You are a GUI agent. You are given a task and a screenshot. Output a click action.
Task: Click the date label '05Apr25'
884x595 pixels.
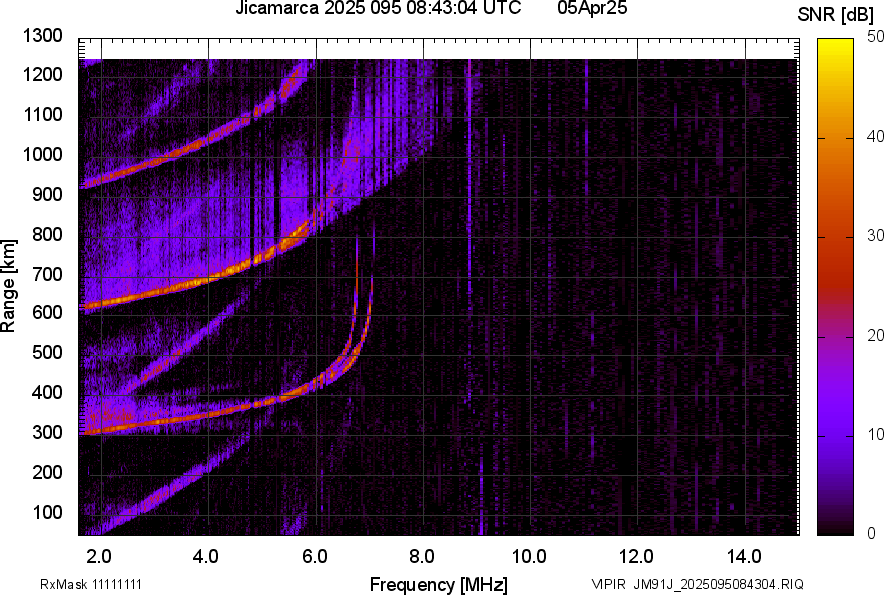(592, 8)
